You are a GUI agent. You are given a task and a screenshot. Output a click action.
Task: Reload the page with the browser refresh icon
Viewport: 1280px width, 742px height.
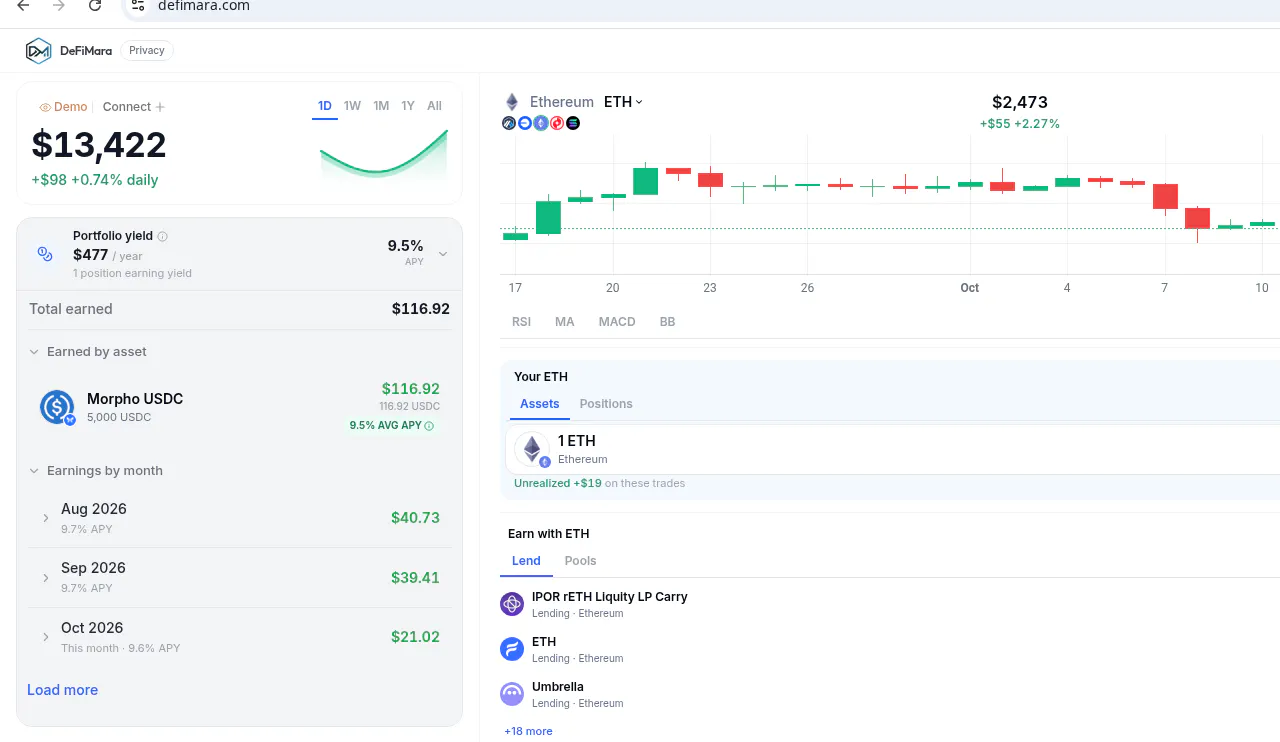point(95,5)
